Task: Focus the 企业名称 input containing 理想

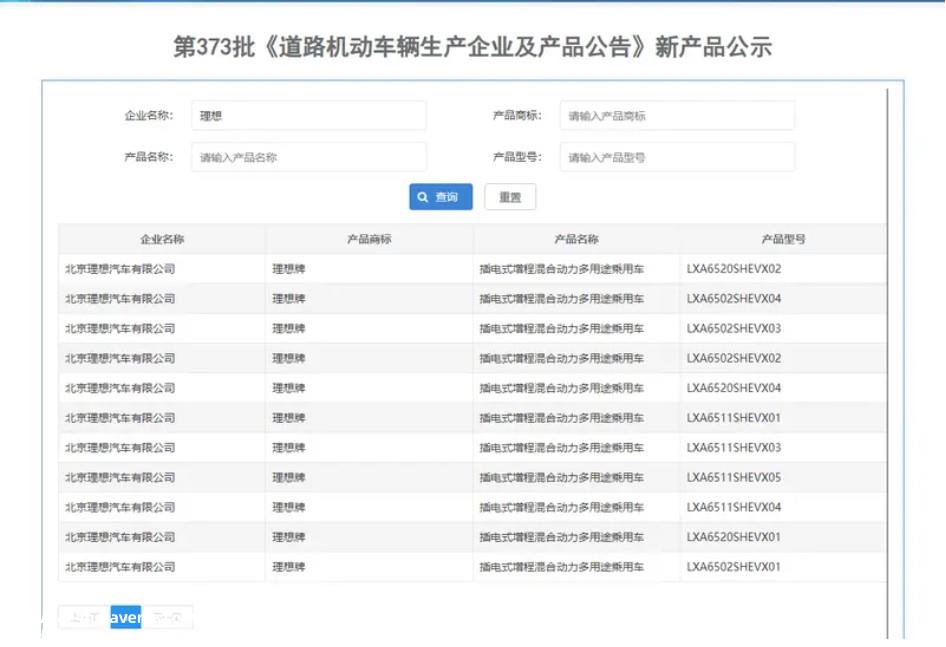Action: pyautogui.click(x=308, y=115)
